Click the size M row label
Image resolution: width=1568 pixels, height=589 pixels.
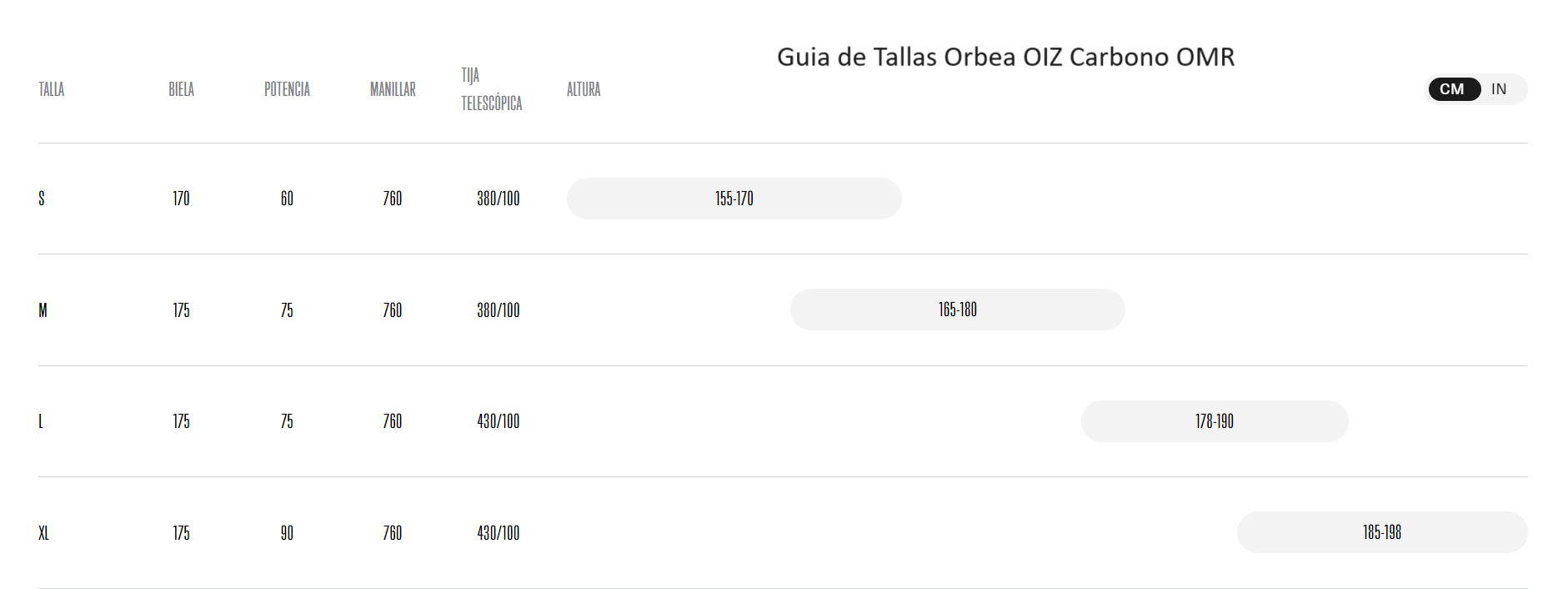pyautogui.click(x=43, y=310)
